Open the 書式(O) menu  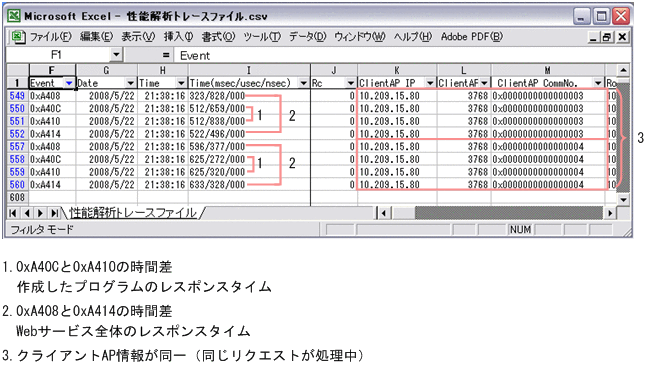click(x=218, y=37)
